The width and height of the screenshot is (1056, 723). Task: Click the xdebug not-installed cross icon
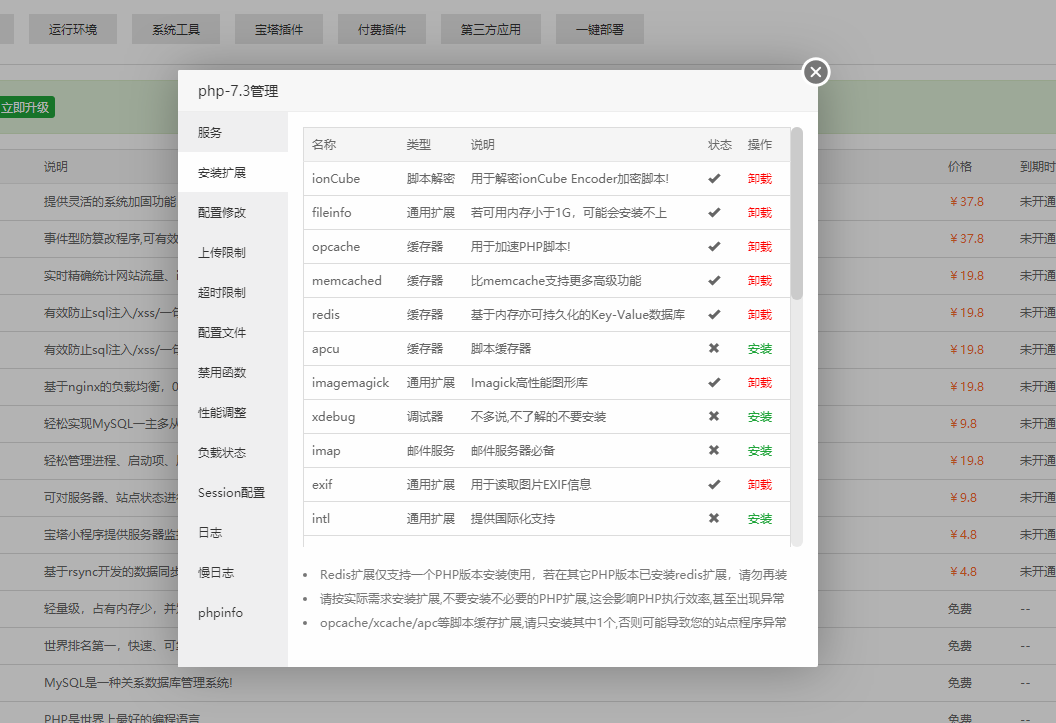pos(714,416)
